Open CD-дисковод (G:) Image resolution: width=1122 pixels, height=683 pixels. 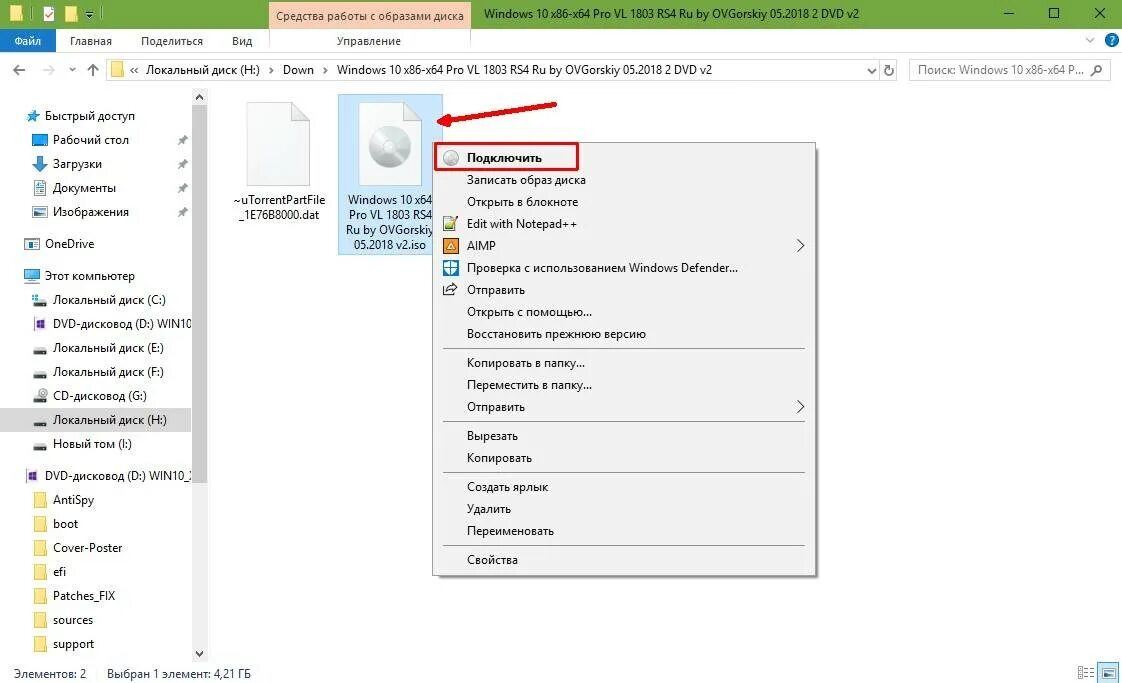(x=99, y=396)
